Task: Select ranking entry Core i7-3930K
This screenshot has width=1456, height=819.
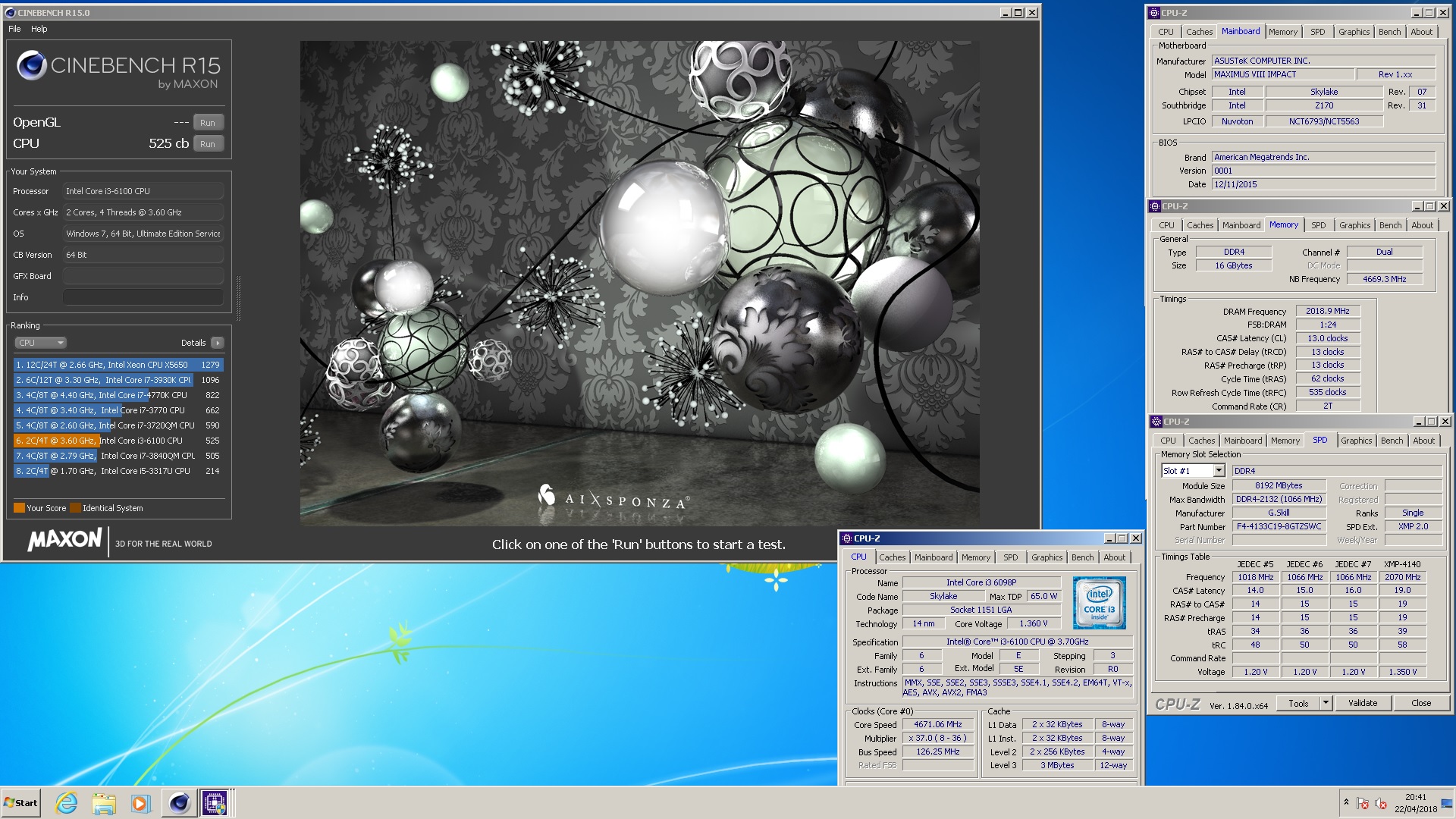Action: [x=118, y=380]
